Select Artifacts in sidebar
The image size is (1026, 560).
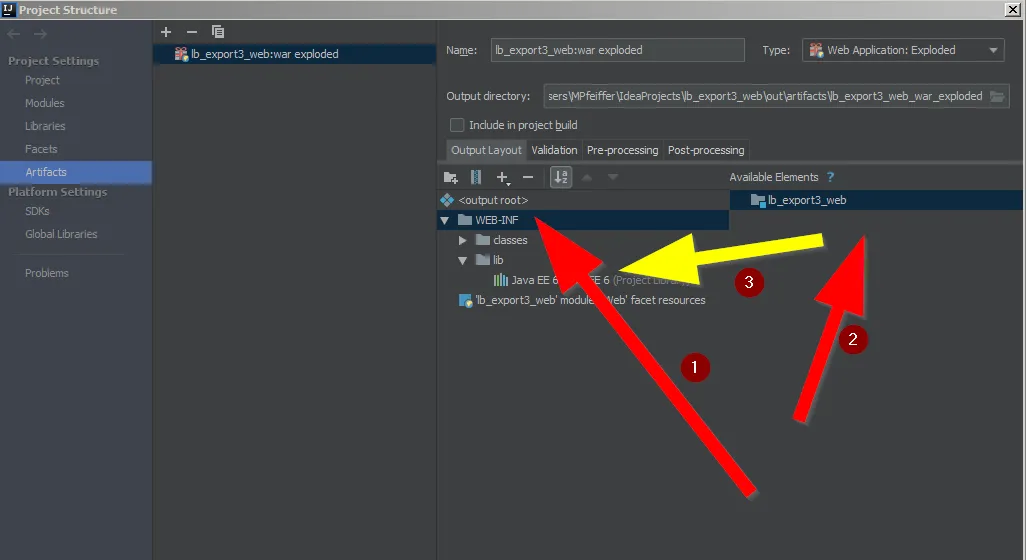(76, 172)
